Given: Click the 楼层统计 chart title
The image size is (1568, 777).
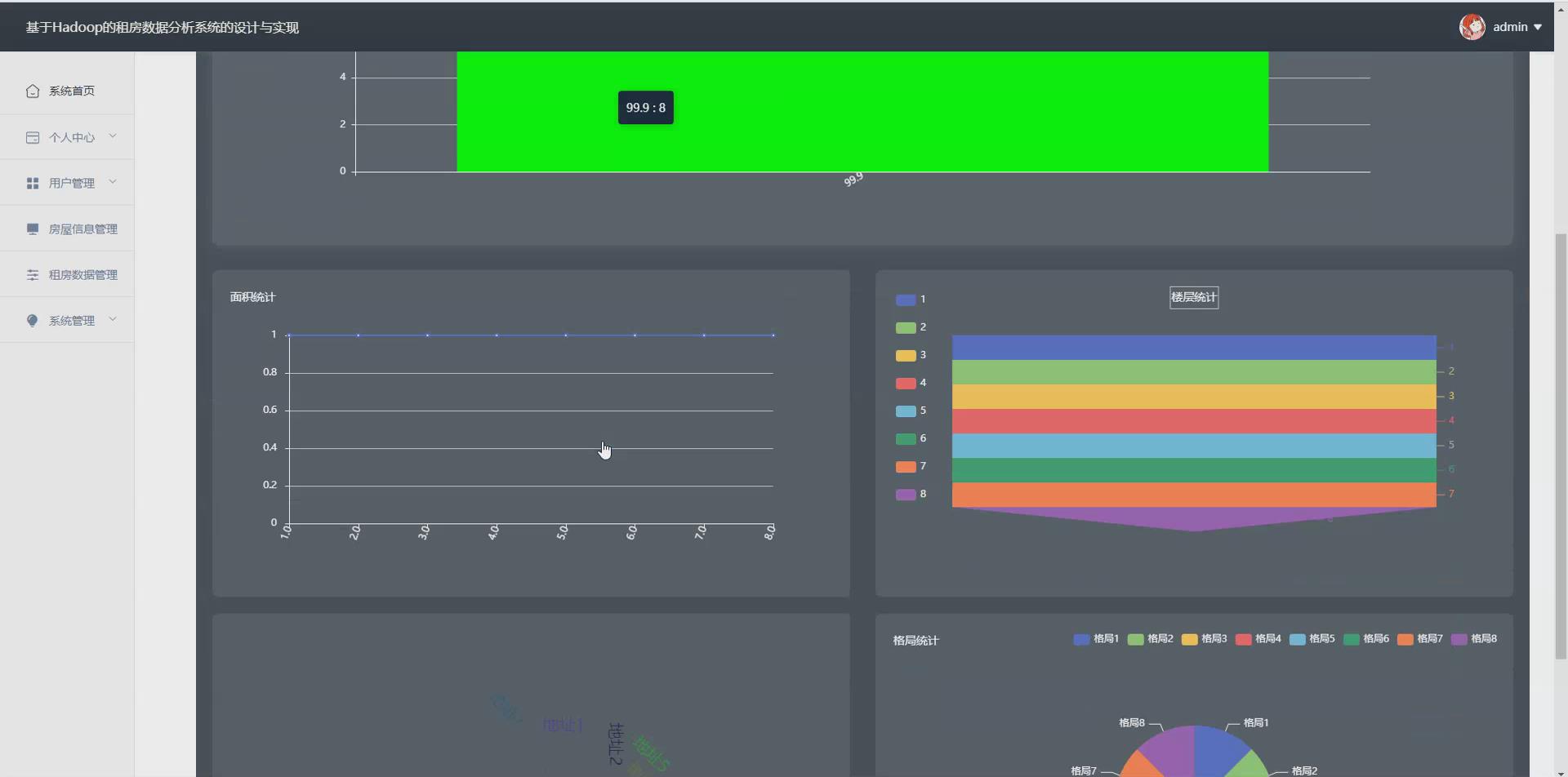Looking at the screenshot, I should tap(1194, 298).
